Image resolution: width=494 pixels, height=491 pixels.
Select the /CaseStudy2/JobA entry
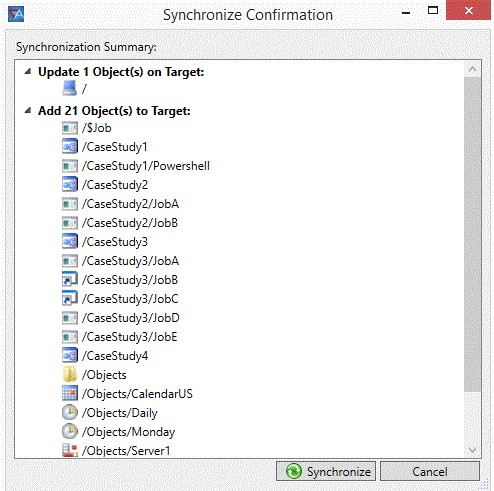130,204
